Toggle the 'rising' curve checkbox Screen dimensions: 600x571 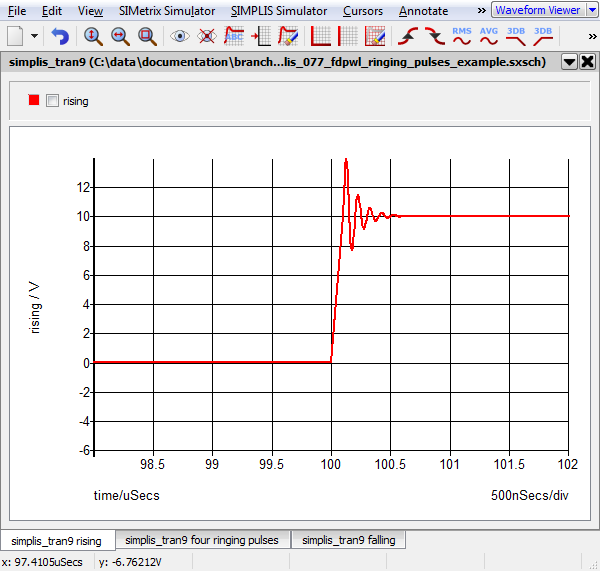click(53, 101)
